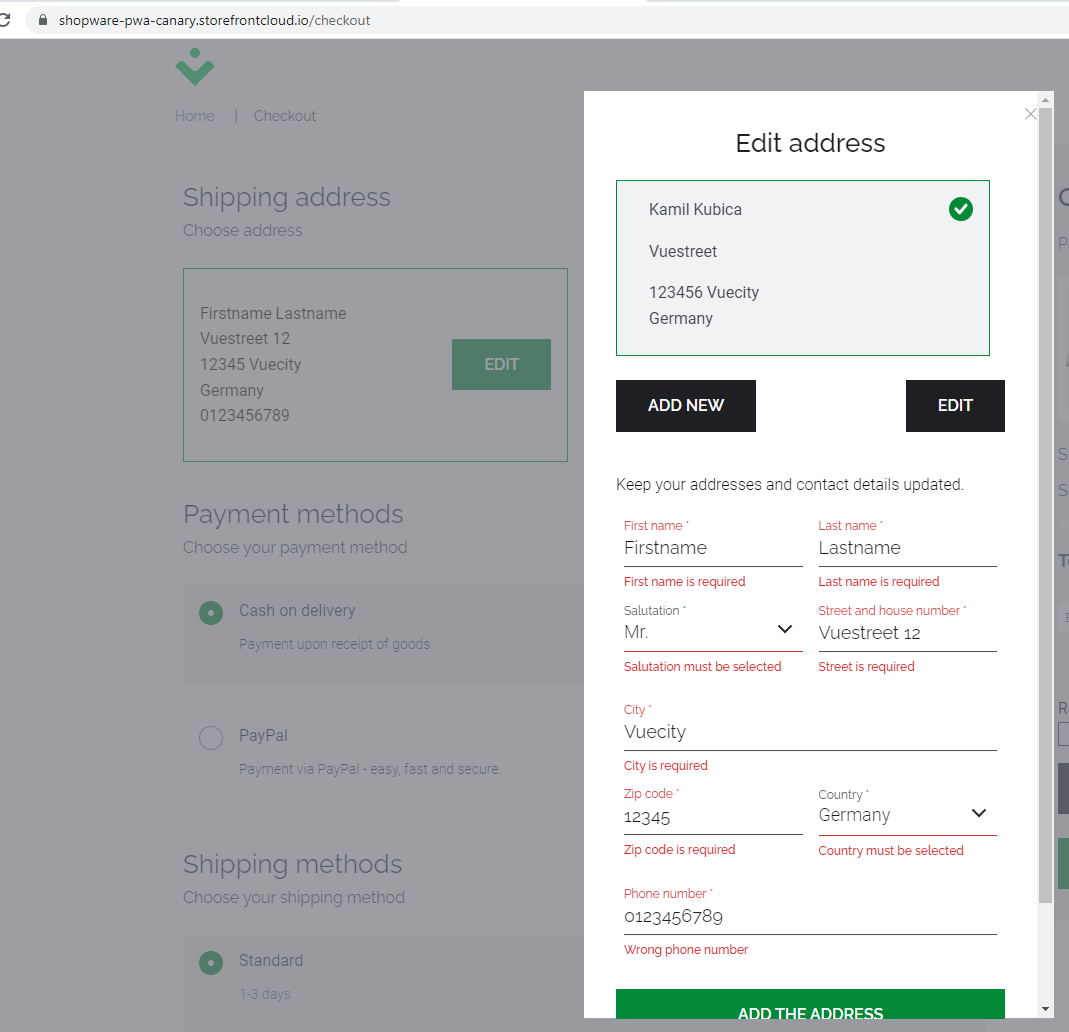The image size is (1069, 1032).
Task: Navigate to Home via the breadcrumb
Action: point(194,115)
